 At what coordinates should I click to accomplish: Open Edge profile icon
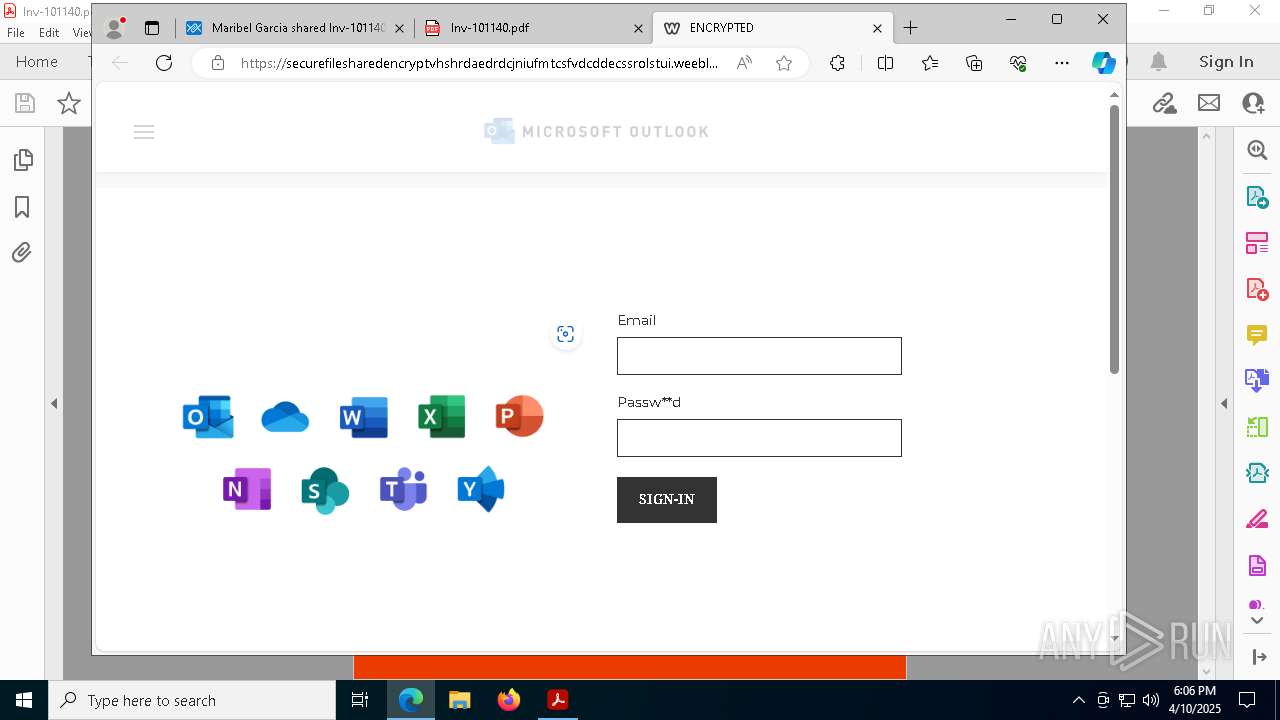pos(114,28)
